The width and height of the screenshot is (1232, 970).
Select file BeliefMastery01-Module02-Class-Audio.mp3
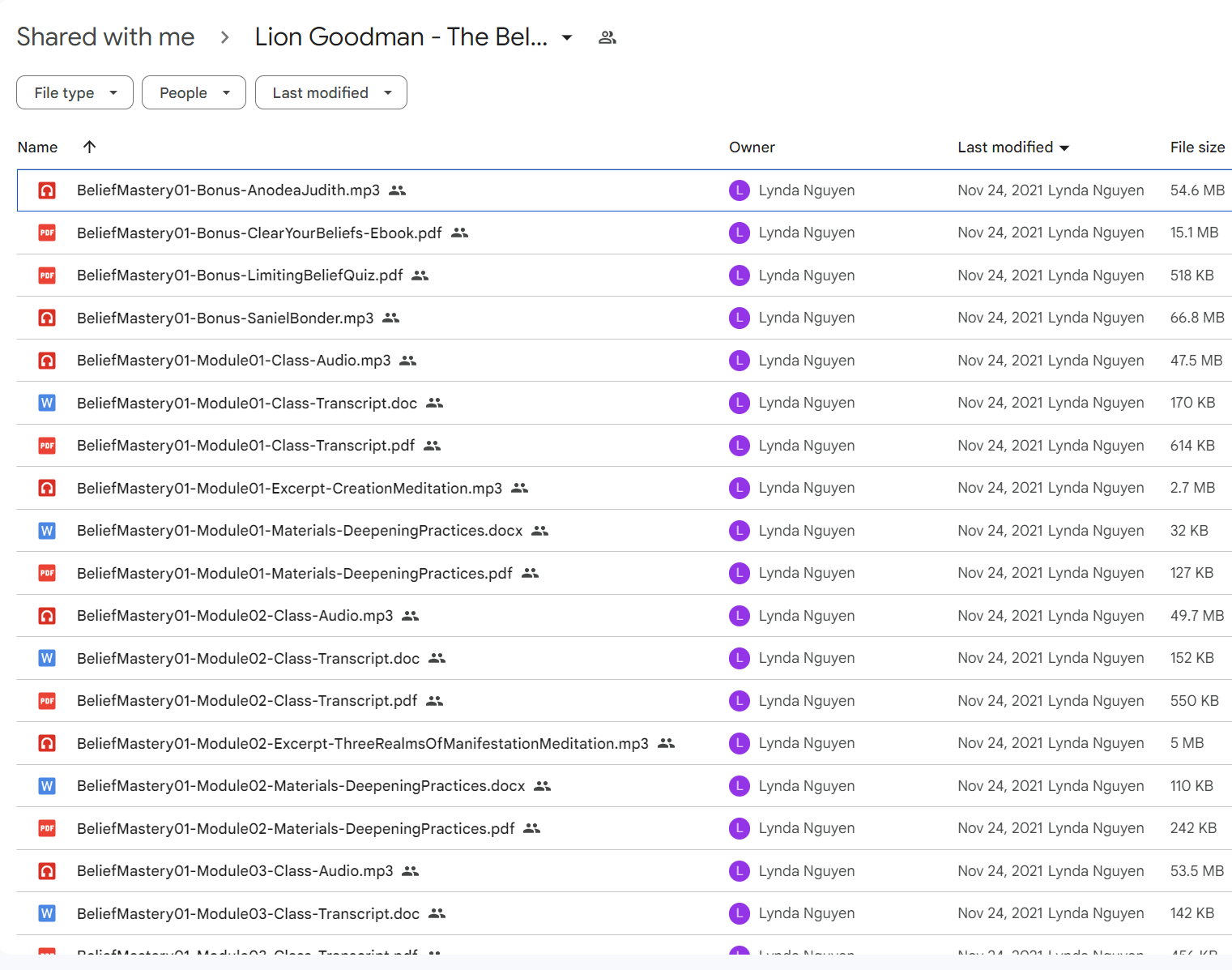click(235, 616)
